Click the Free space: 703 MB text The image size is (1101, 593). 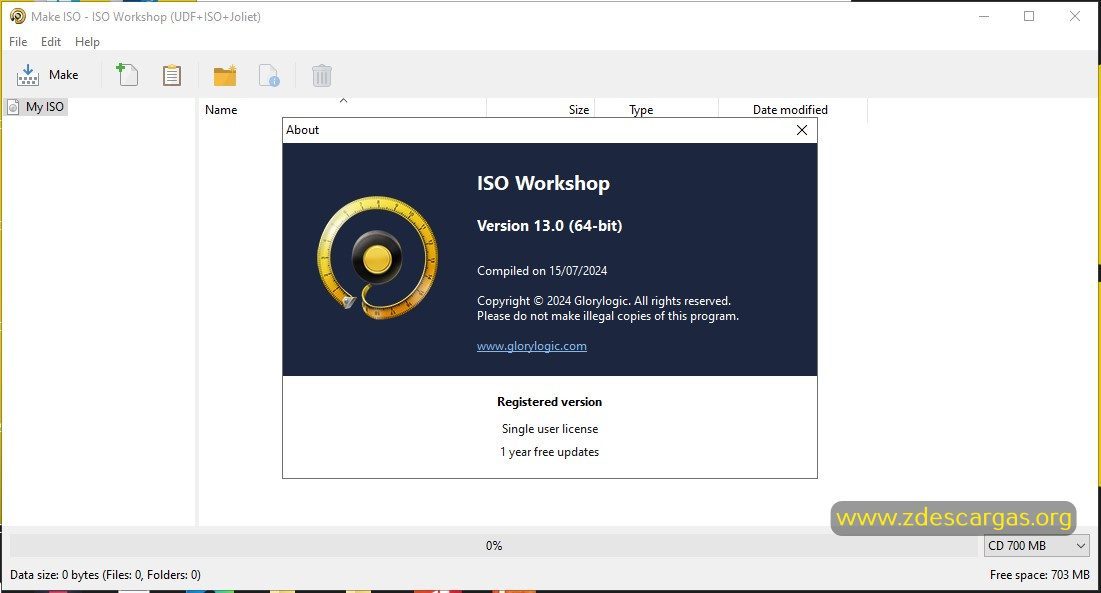(x=1039, y=575)
